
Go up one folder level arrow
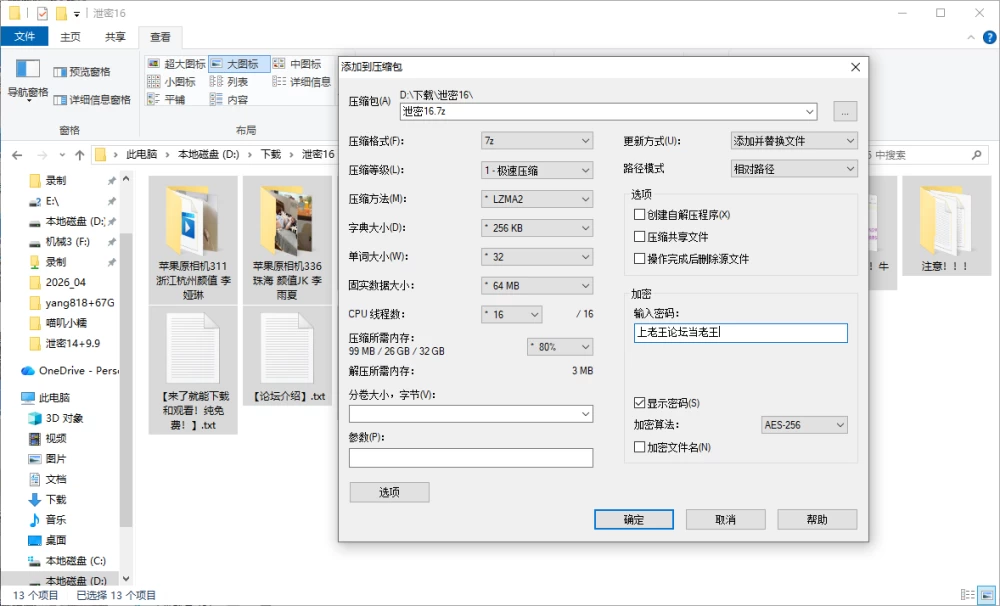pyautogui.click(x=80, y=154)
